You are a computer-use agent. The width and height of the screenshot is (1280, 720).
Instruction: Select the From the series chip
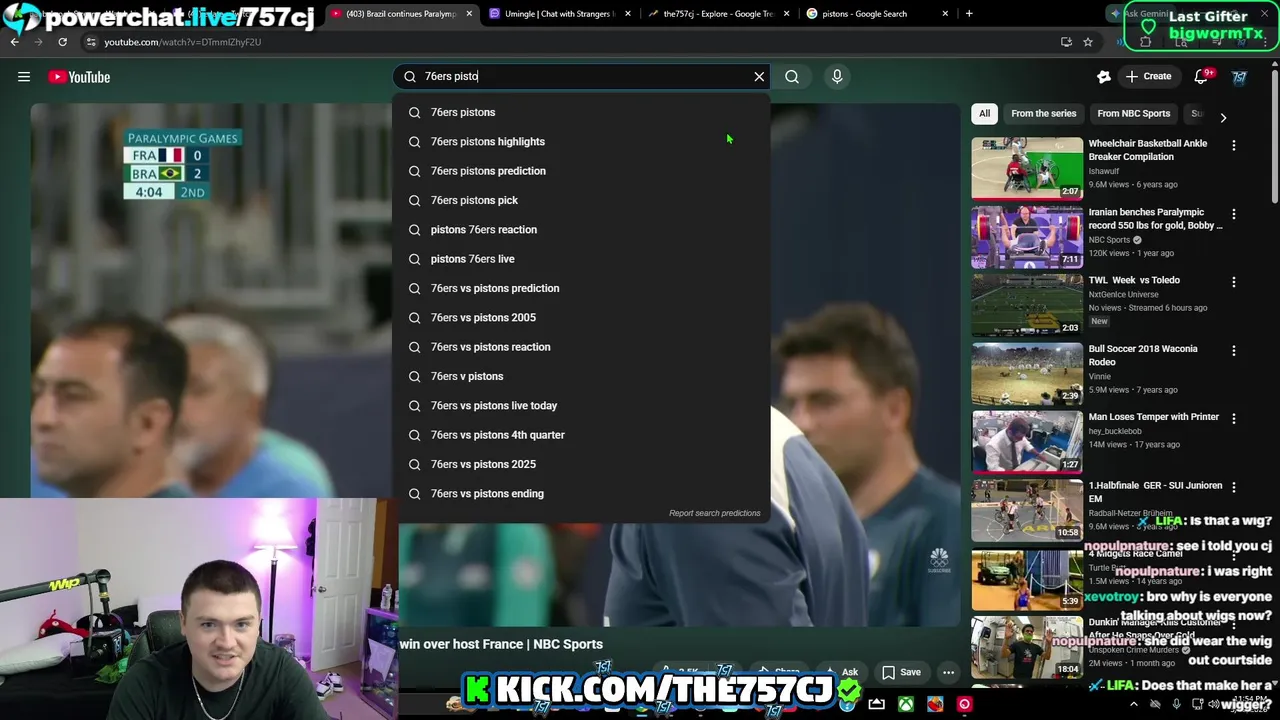pyautogui.click(x=1043, y=113)
